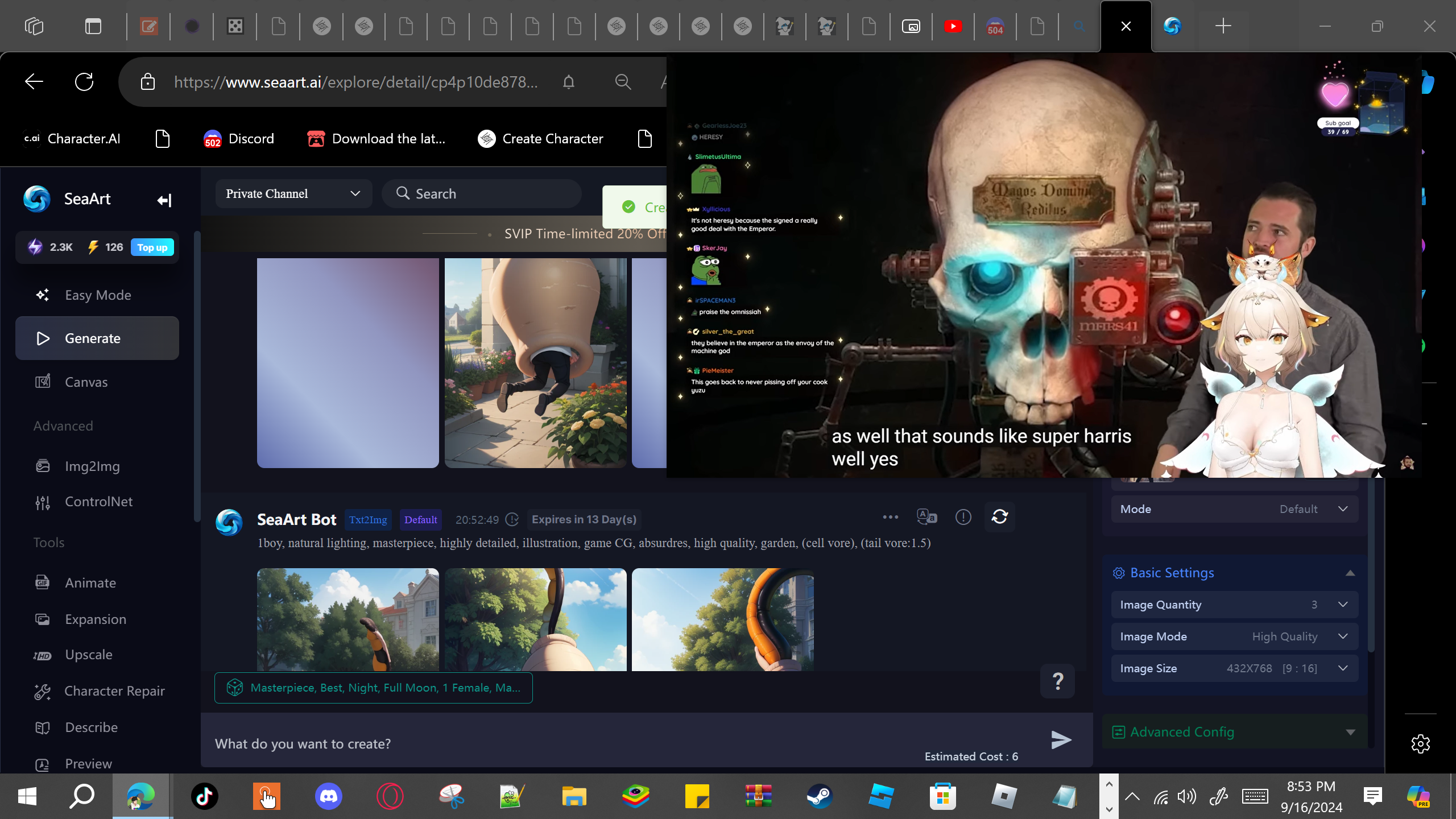The height and width of the screenshot is (819, 1456).
Task: Open Img2Img in the sidebar
Action: click(97, 466)
